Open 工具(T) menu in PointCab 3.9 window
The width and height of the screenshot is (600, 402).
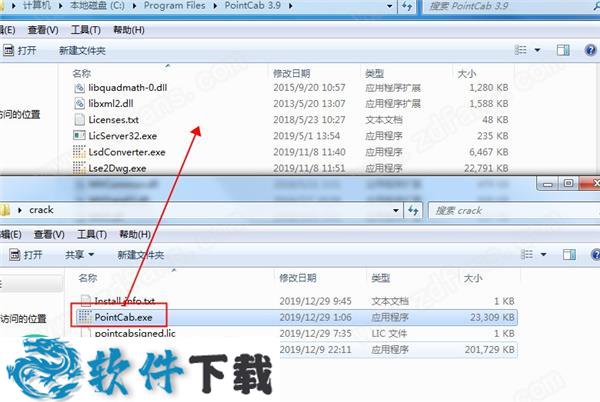pos(86,30)
